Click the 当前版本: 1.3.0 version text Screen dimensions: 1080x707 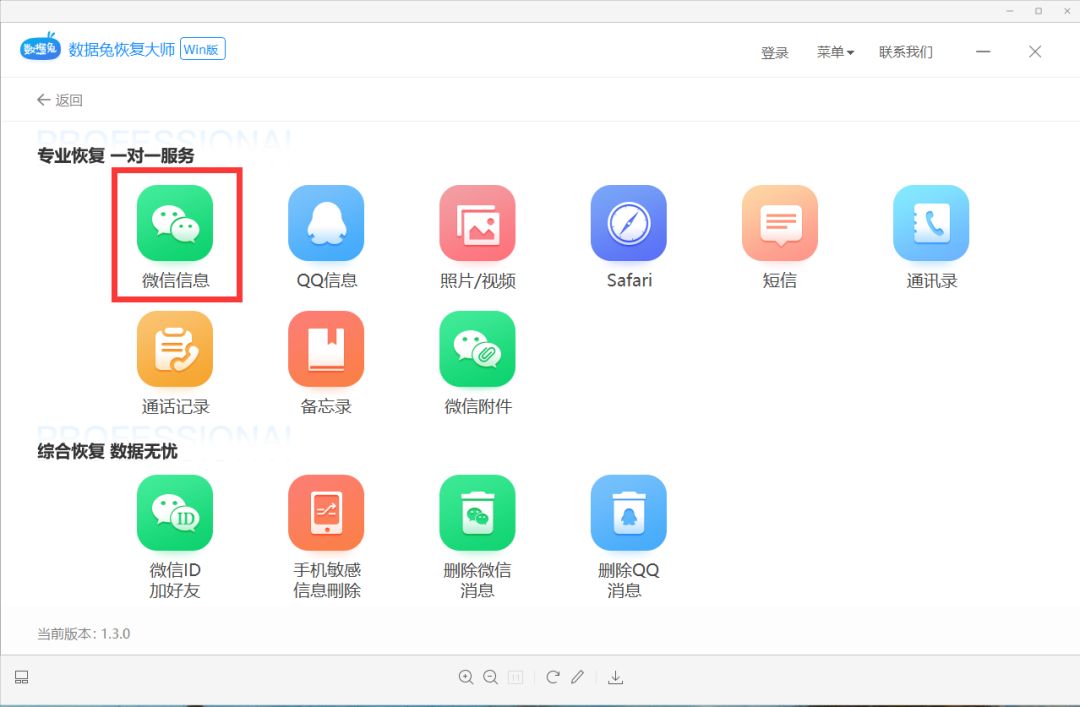(x=83, y=634)
